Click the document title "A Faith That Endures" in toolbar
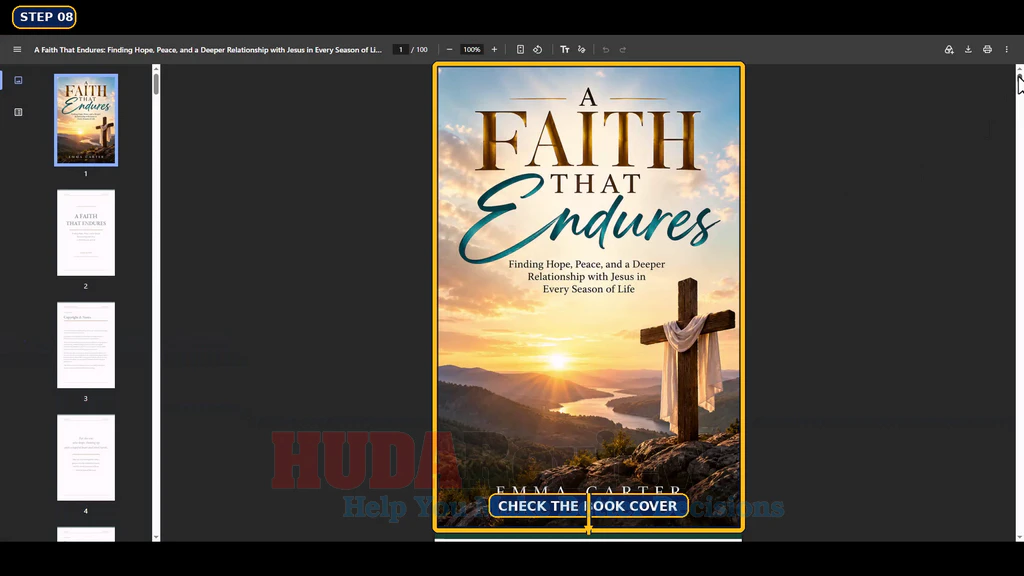 (x=208, y=50)
